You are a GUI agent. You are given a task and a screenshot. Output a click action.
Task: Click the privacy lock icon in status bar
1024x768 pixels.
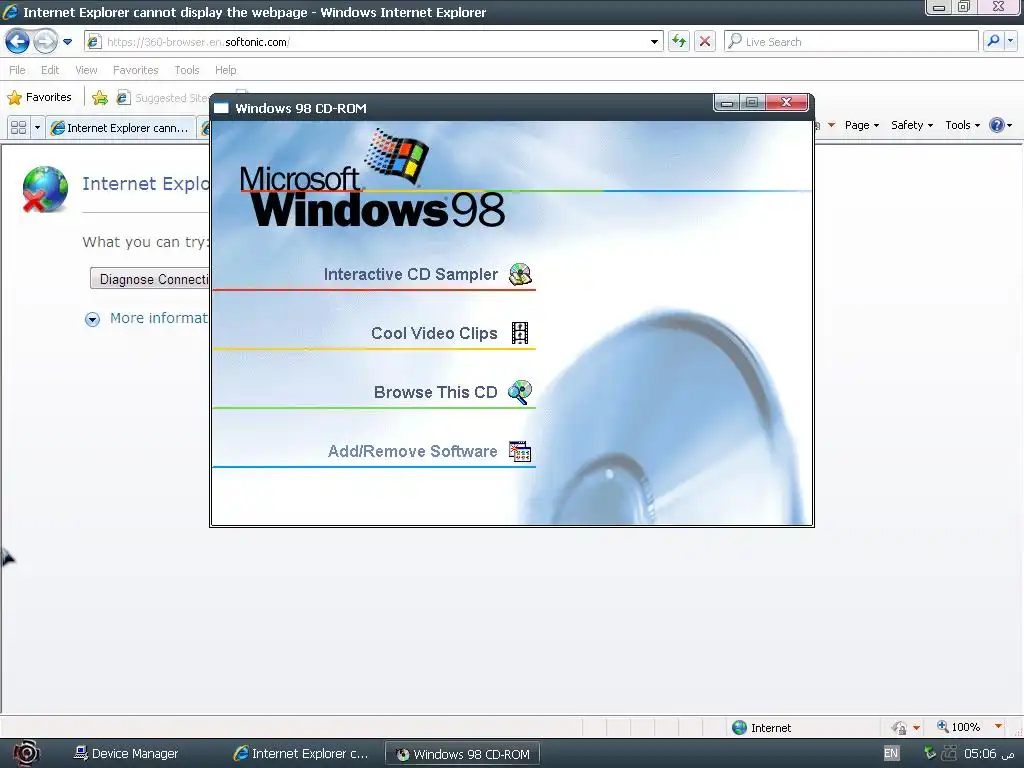[x=899, y=728]
